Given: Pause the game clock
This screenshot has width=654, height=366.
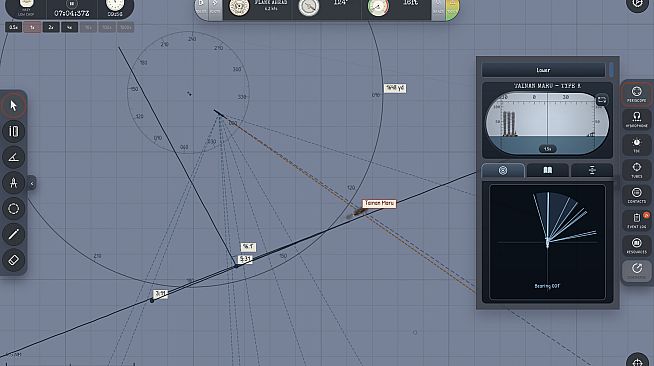Looking at the screenshot, I should pyautogui.click(x=71, y=4).
